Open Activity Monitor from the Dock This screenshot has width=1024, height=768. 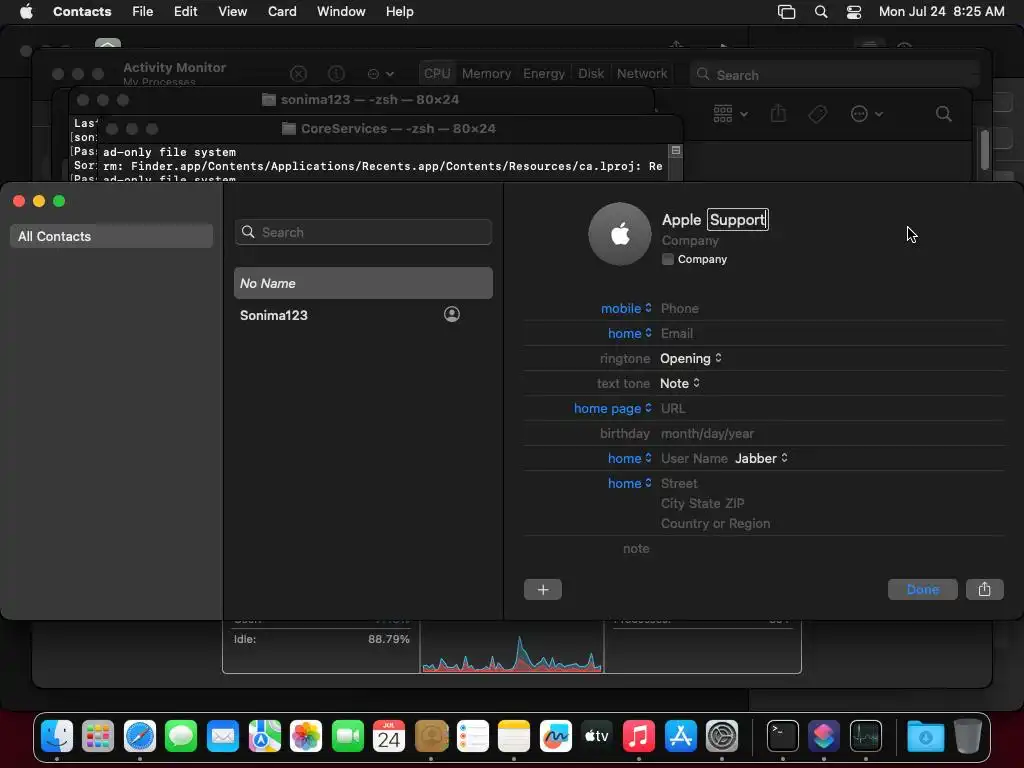866,737
